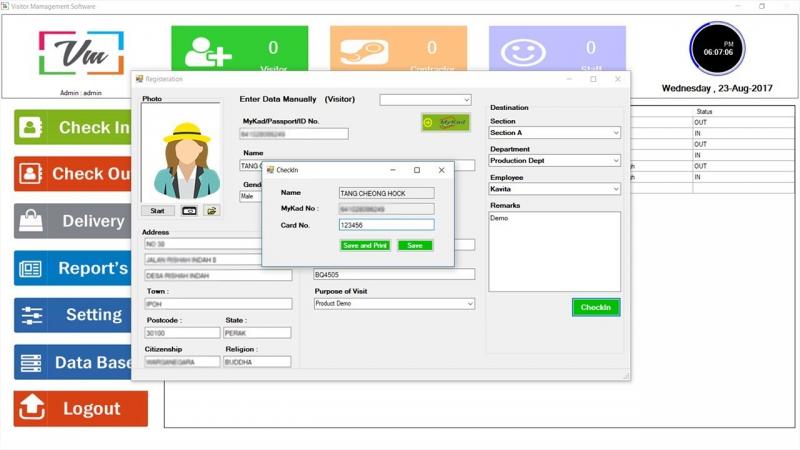The height and width of the screenshot is (450, 800).
Task: Click the Setting sliders icon
Action: pyautogui.click(x=32, y=315)
